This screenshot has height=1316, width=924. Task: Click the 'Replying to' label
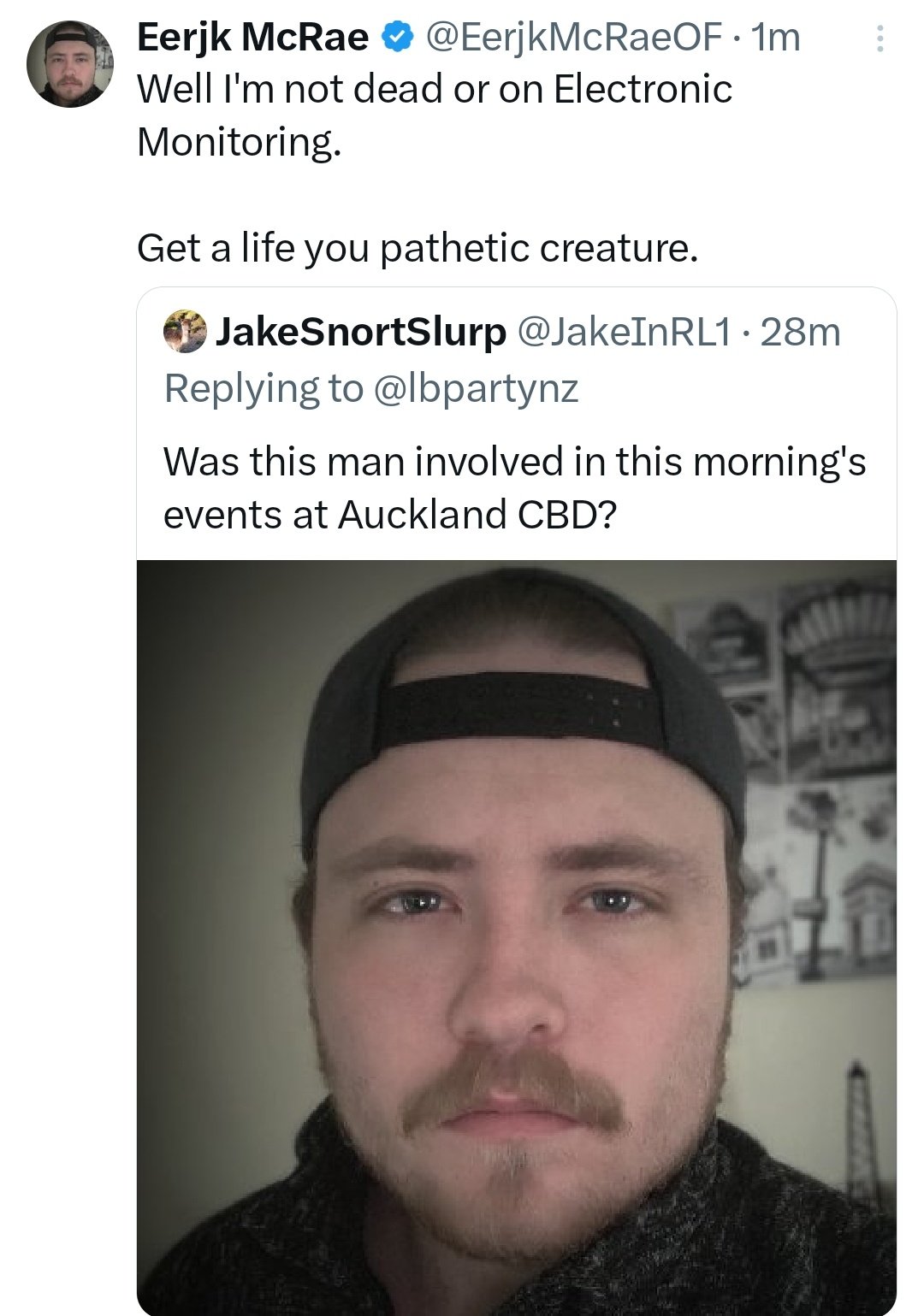[264, 388]
